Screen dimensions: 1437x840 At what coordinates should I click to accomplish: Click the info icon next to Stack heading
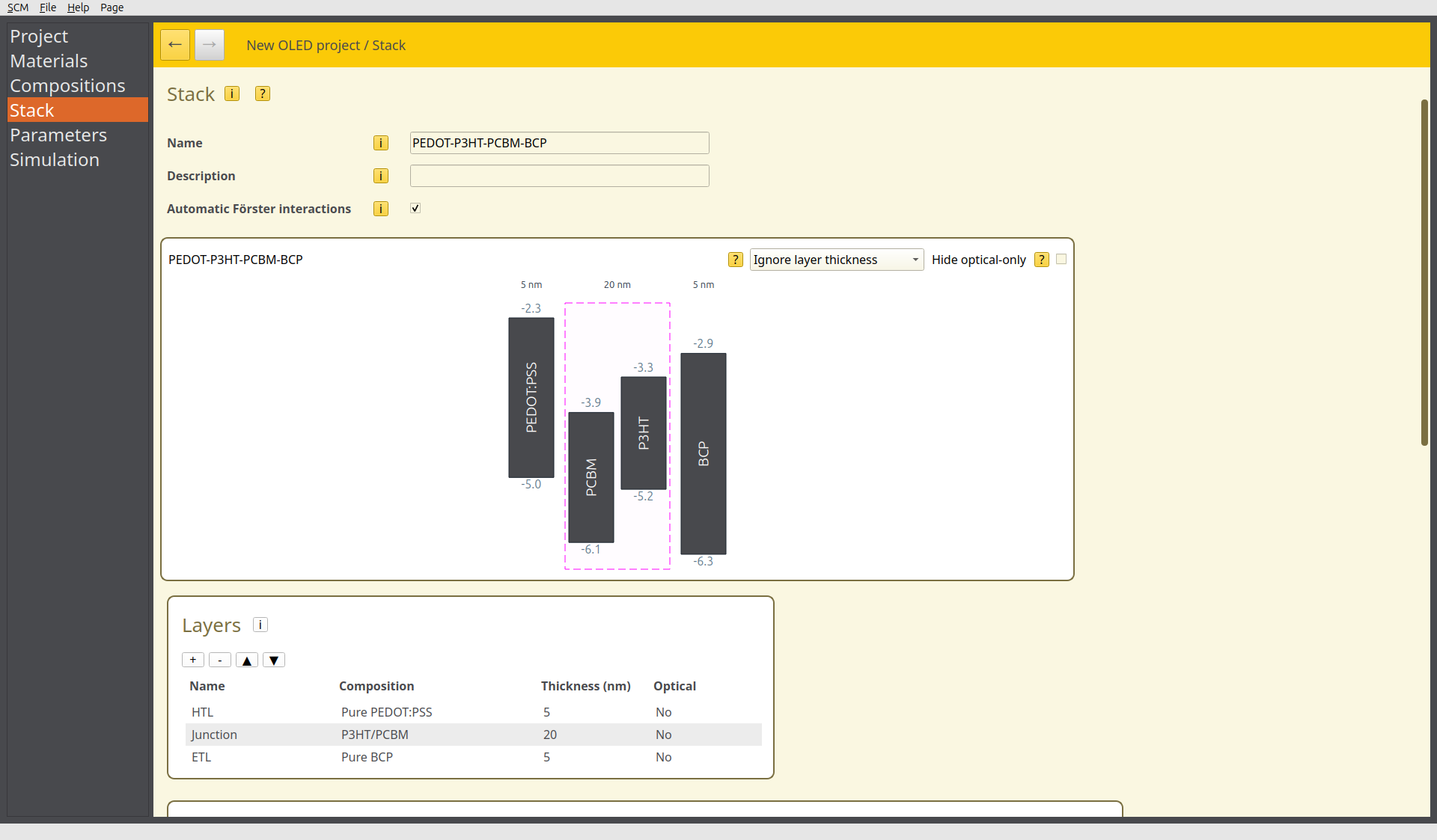pos(232,93)
